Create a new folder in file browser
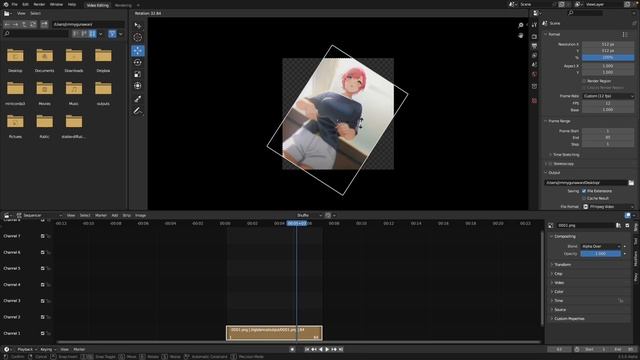640x360 pixels. [x=44, y=24]
